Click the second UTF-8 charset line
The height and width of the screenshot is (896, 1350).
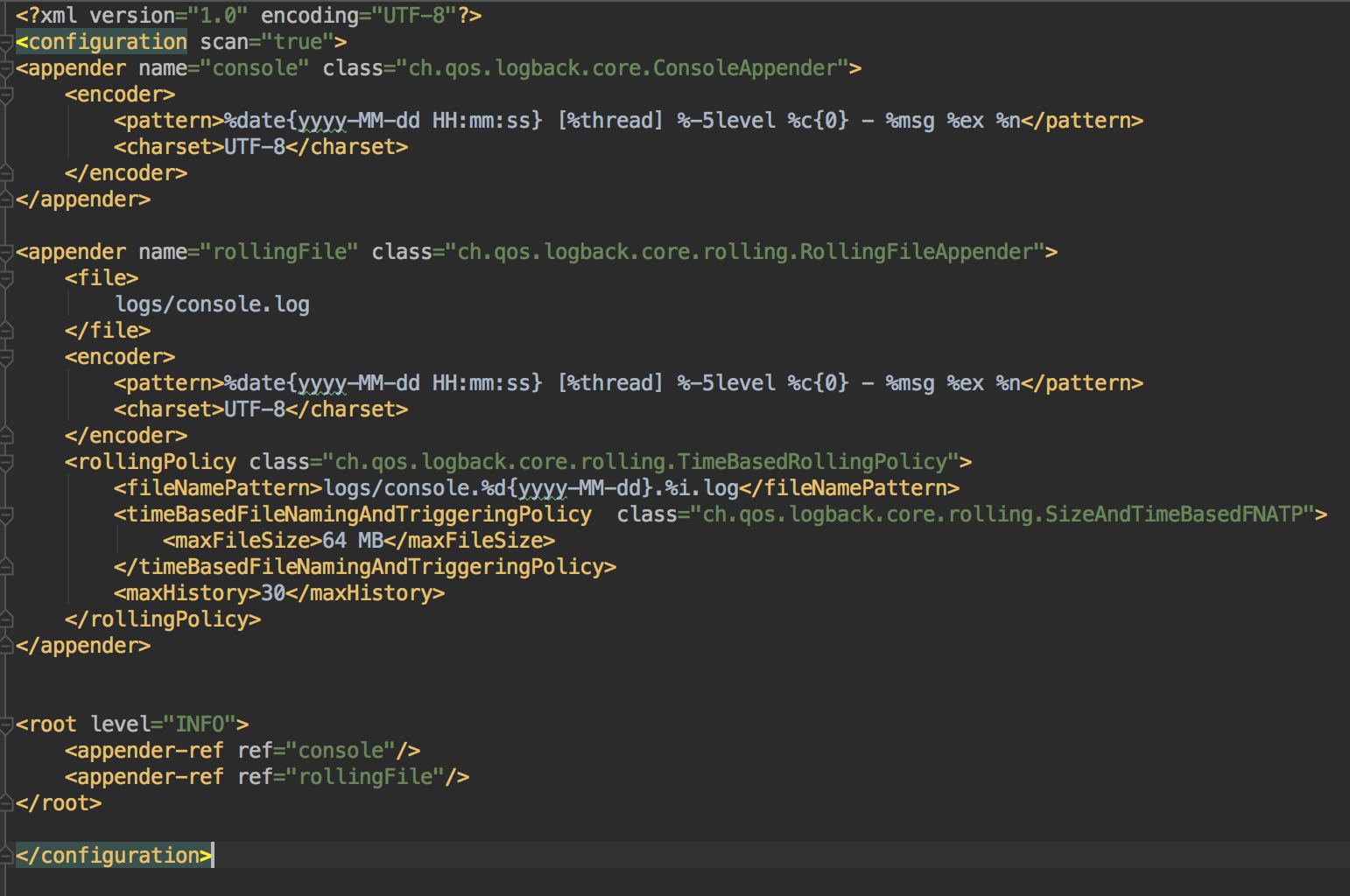(261, 409)
